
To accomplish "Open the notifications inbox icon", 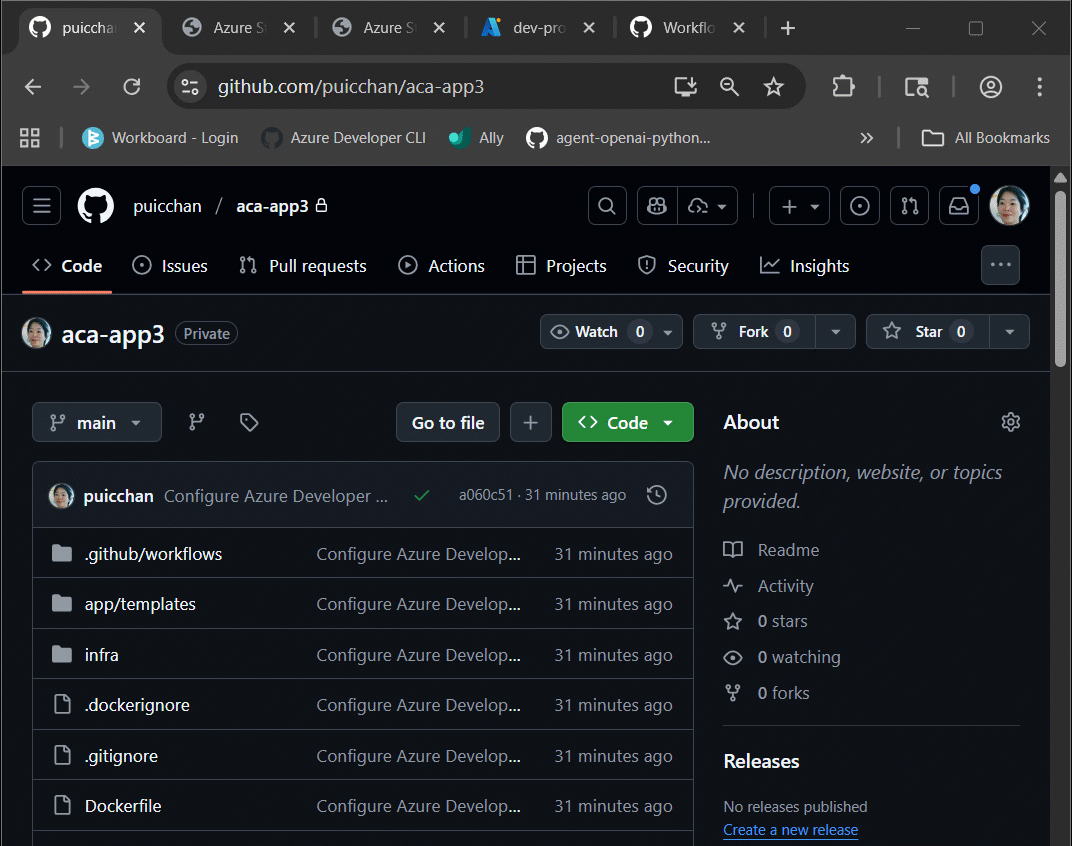I will coord(958,205).
